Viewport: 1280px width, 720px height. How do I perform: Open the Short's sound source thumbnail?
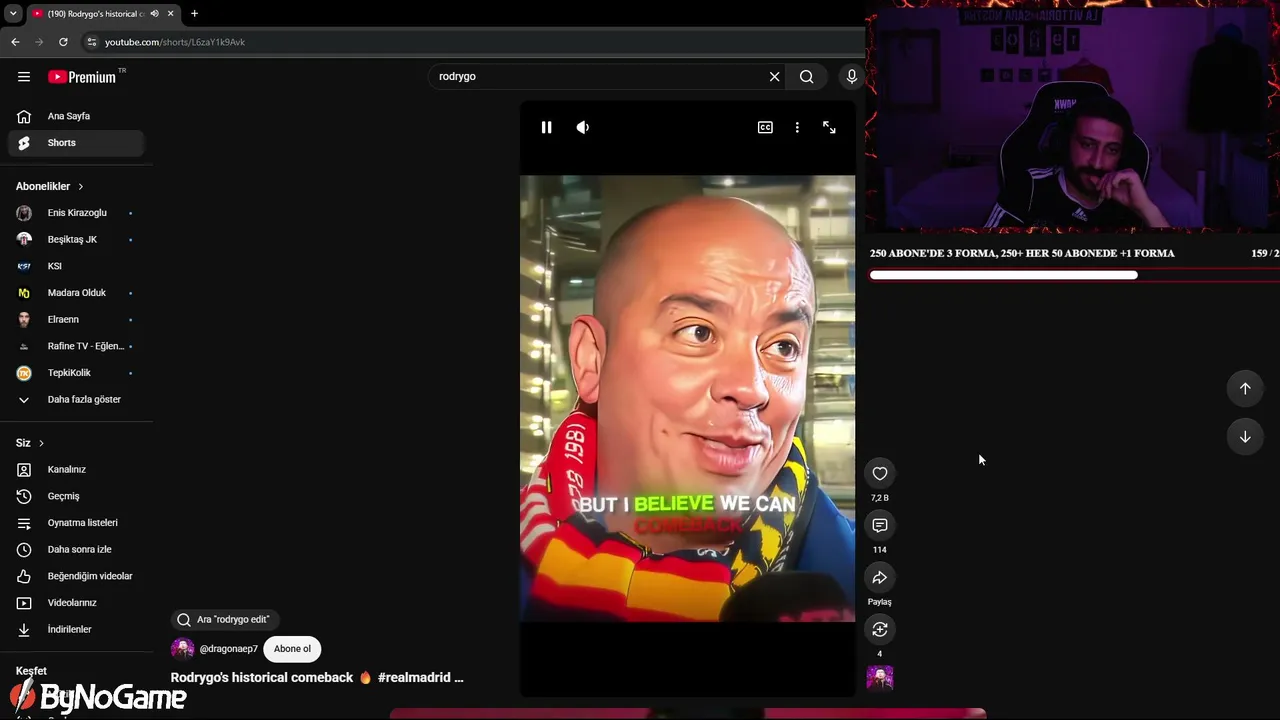[880, 678]
